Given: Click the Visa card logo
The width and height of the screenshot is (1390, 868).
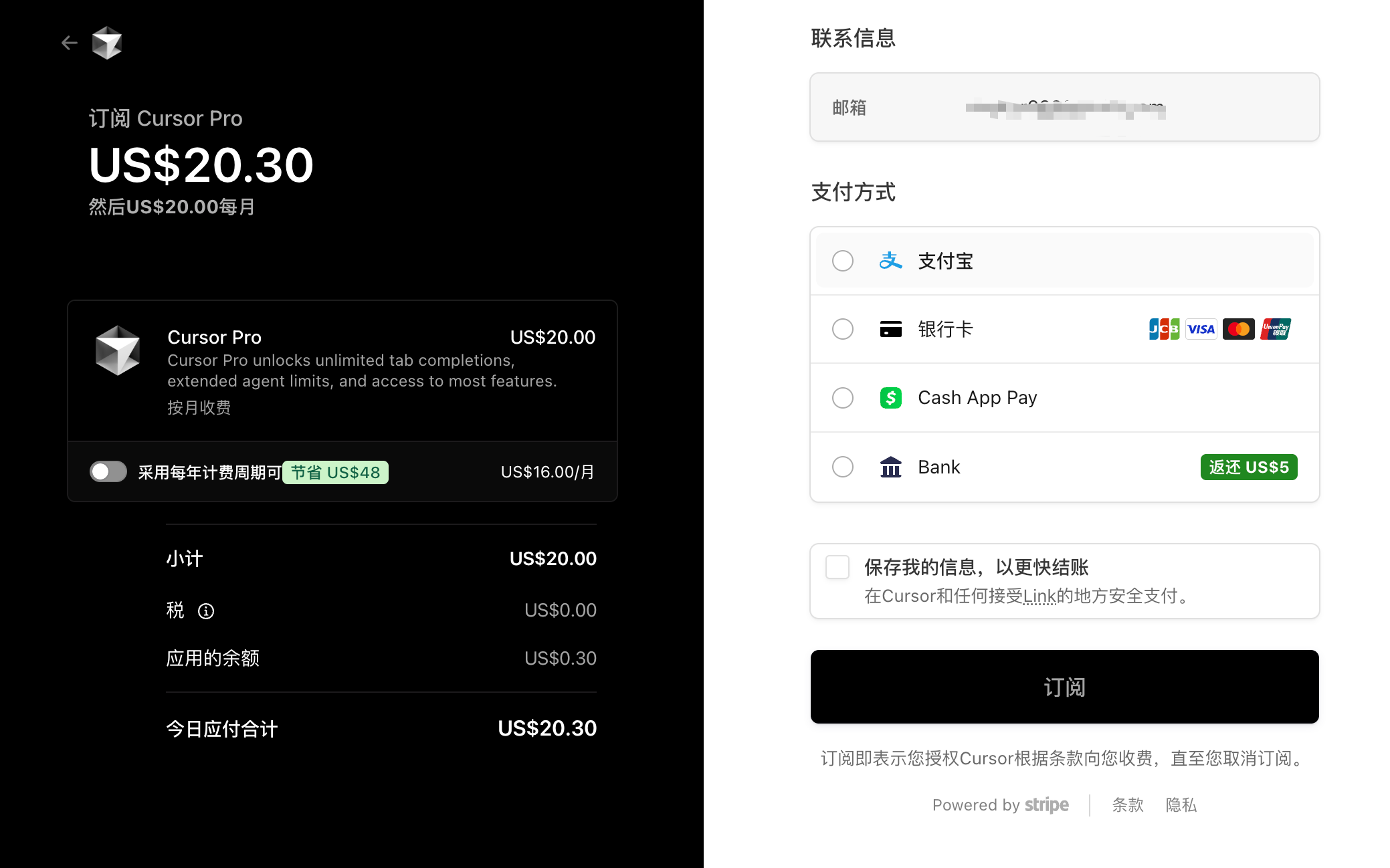Looking at the screenshot, I should tap(1201, 329).
